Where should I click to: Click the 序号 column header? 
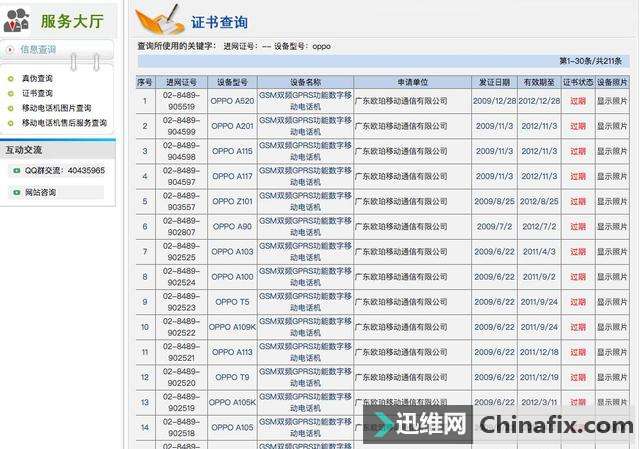[x=145, y=82]
